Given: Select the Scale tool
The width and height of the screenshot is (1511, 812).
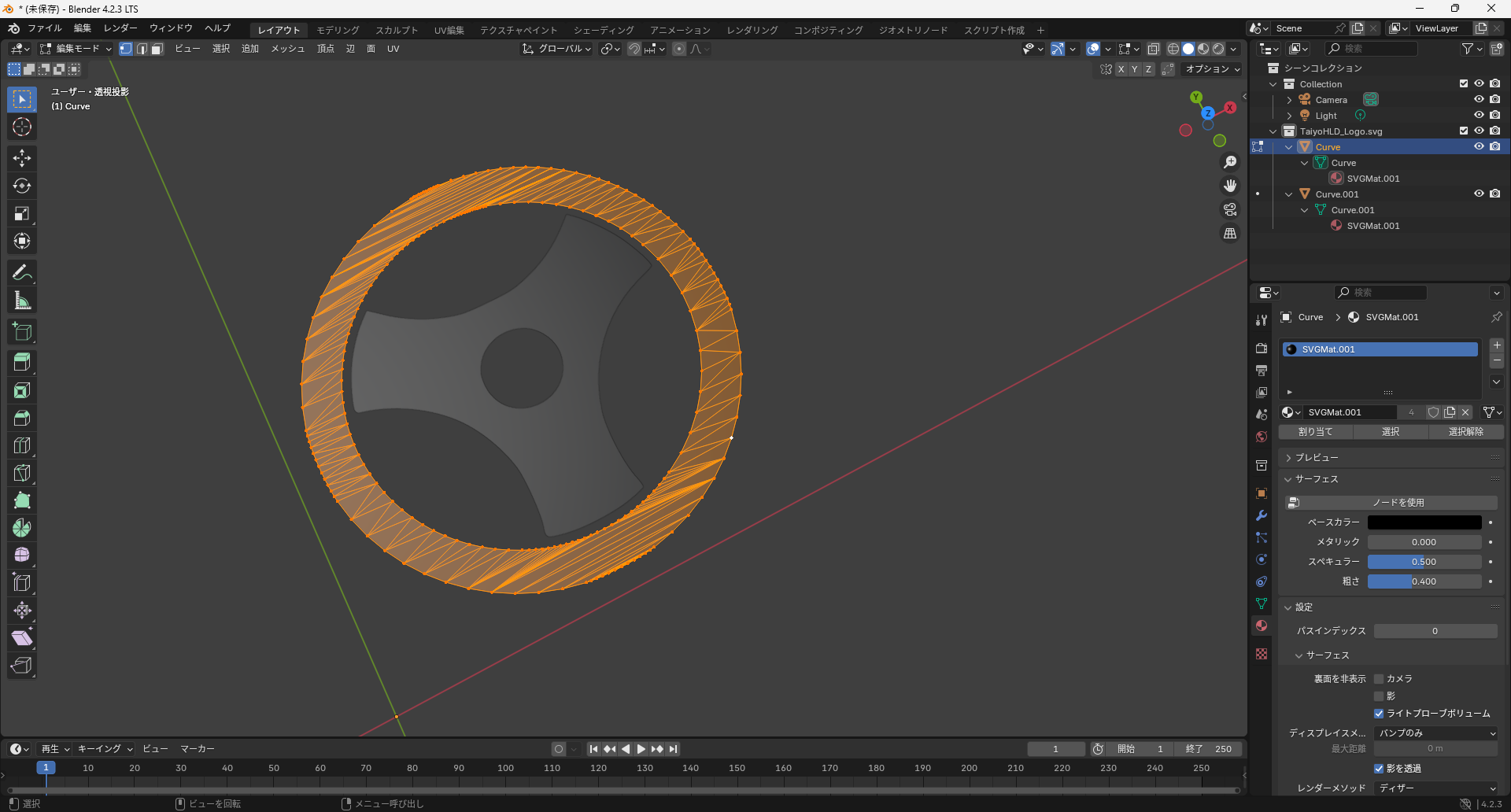Looking at the screenshot, I should (x=22, y=213).
